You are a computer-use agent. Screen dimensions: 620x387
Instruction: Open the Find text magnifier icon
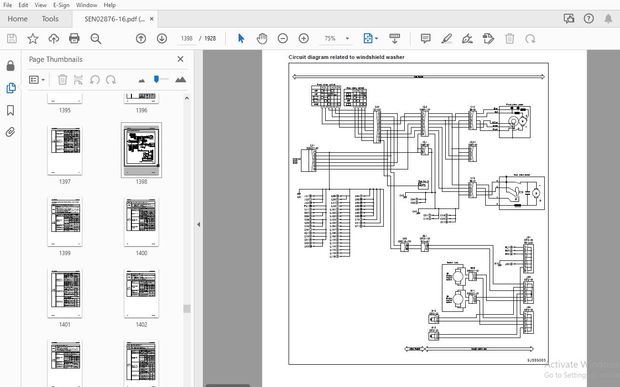(x=96, y=39)
